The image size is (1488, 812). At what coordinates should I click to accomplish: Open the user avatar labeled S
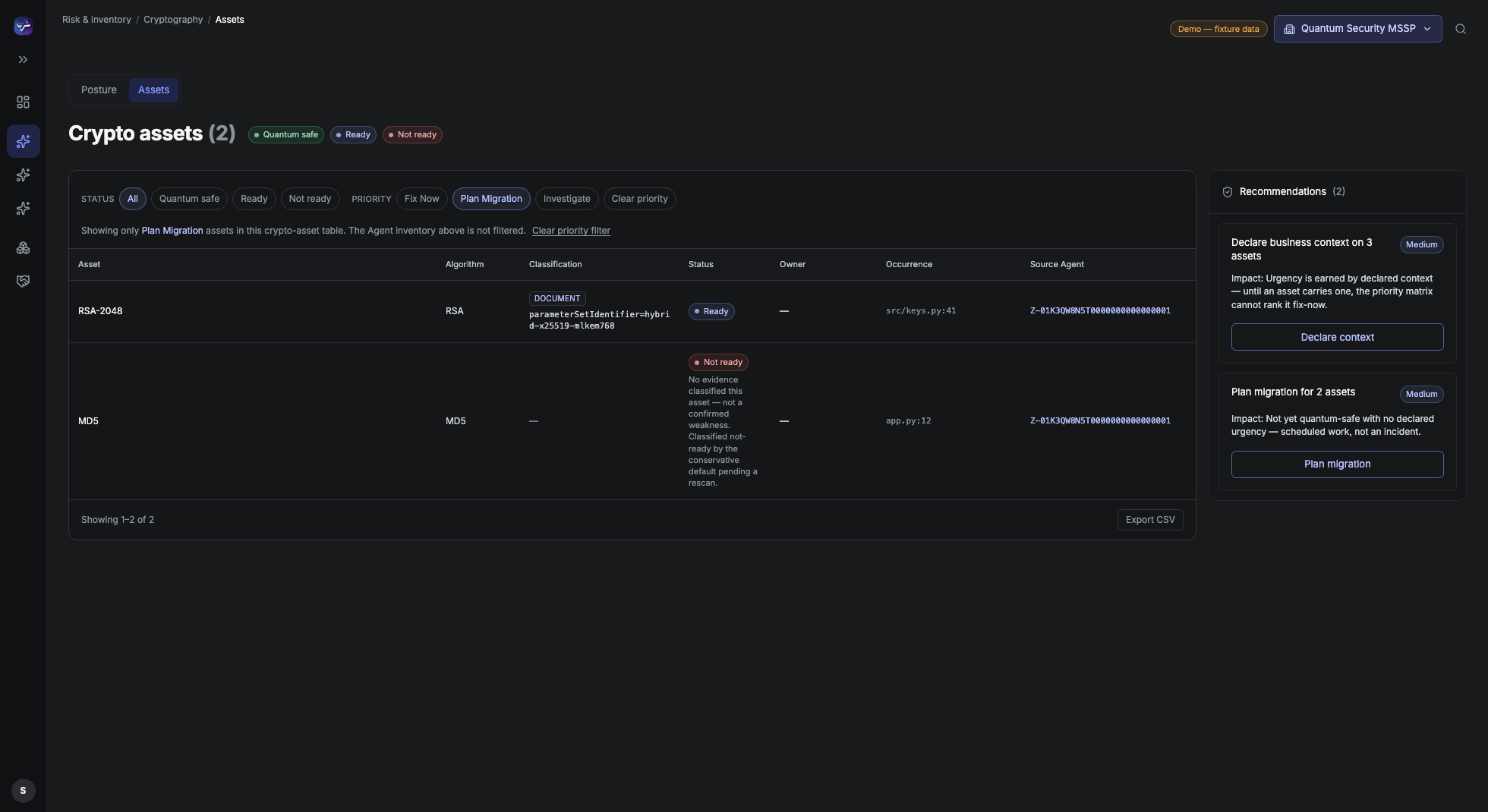(x=24, y=791)
